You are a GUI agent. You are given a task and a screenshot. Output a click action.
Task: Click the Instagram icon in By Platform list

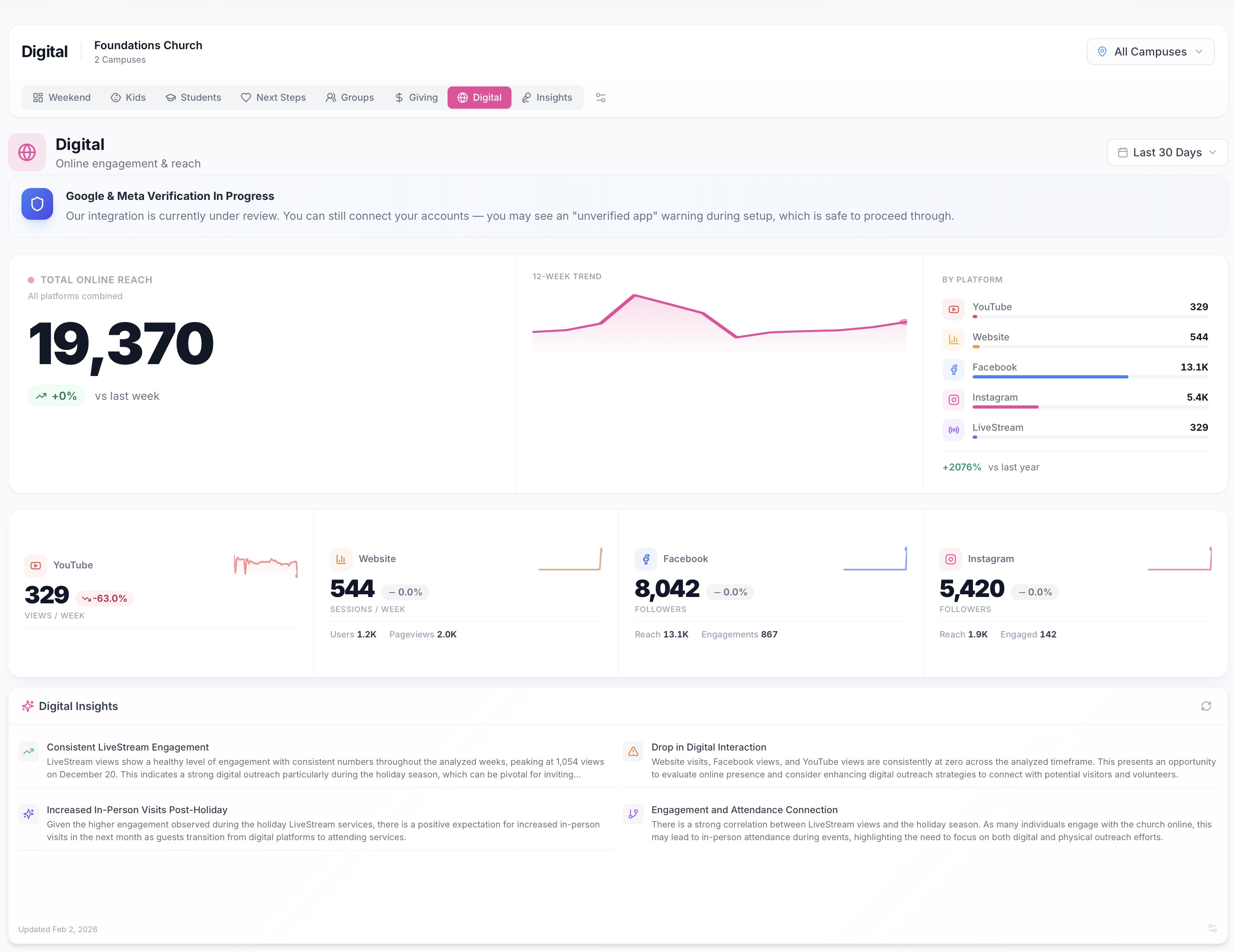(x=953, y=399)
